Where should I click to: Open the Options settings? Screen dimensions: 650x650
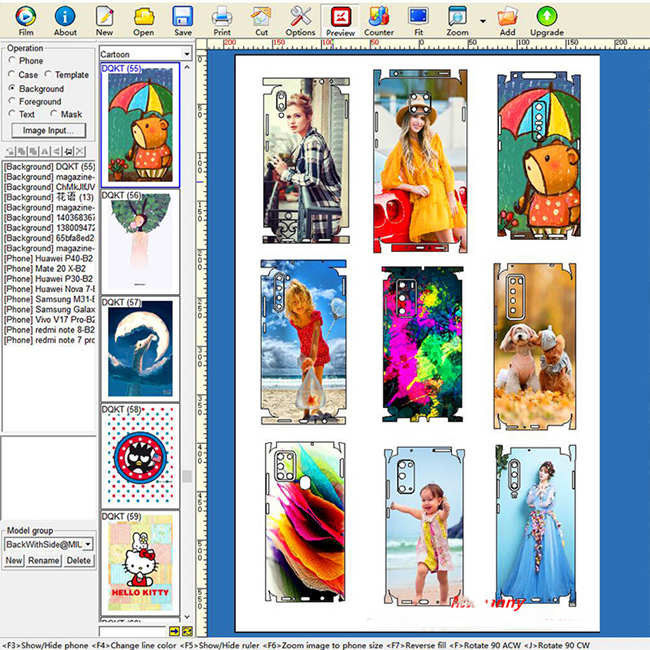[x=300, y=19]
